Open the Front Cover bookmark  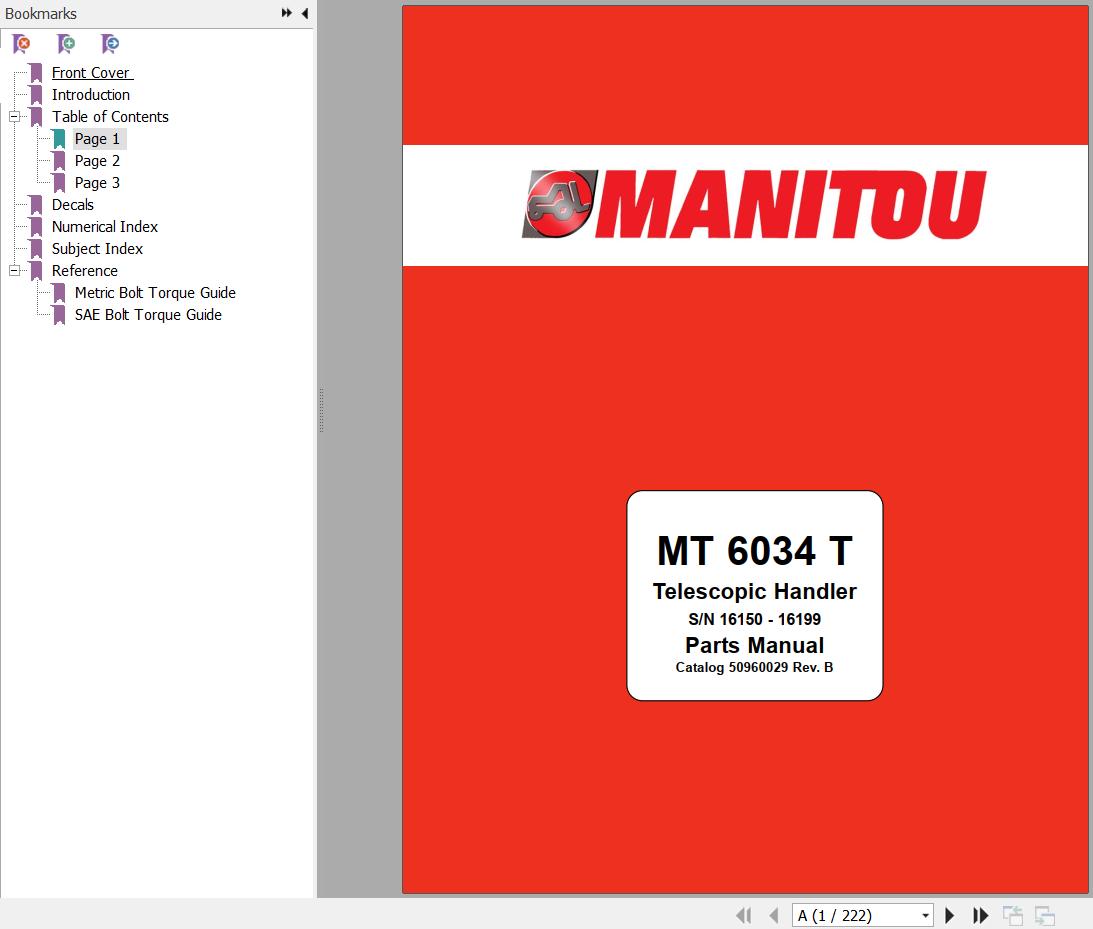point(91,72)
